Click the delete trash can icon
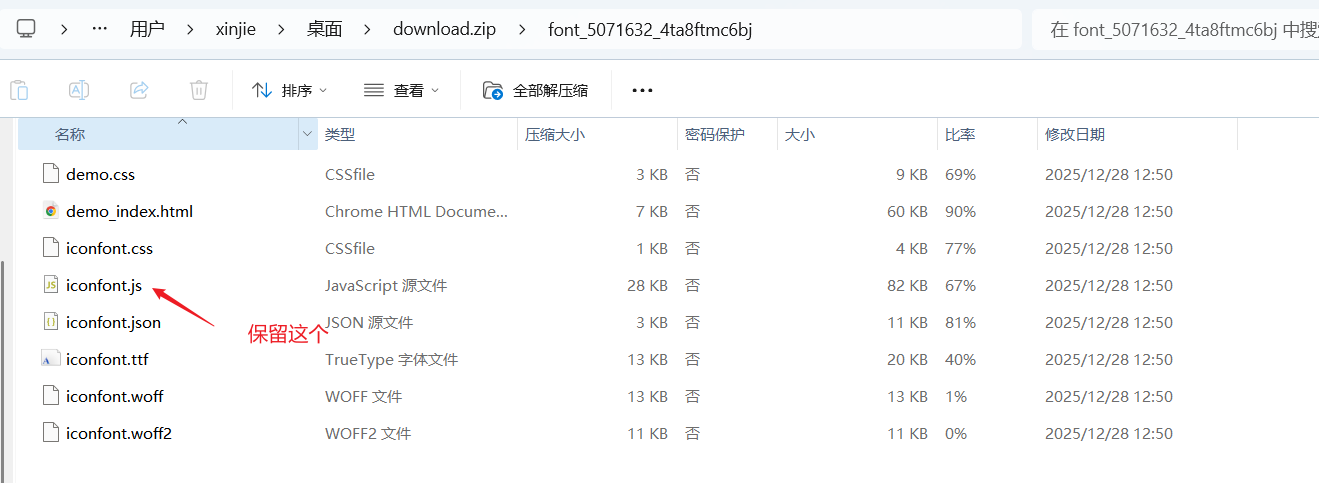This screenshot has width=1319, height=483. [199, 90]
